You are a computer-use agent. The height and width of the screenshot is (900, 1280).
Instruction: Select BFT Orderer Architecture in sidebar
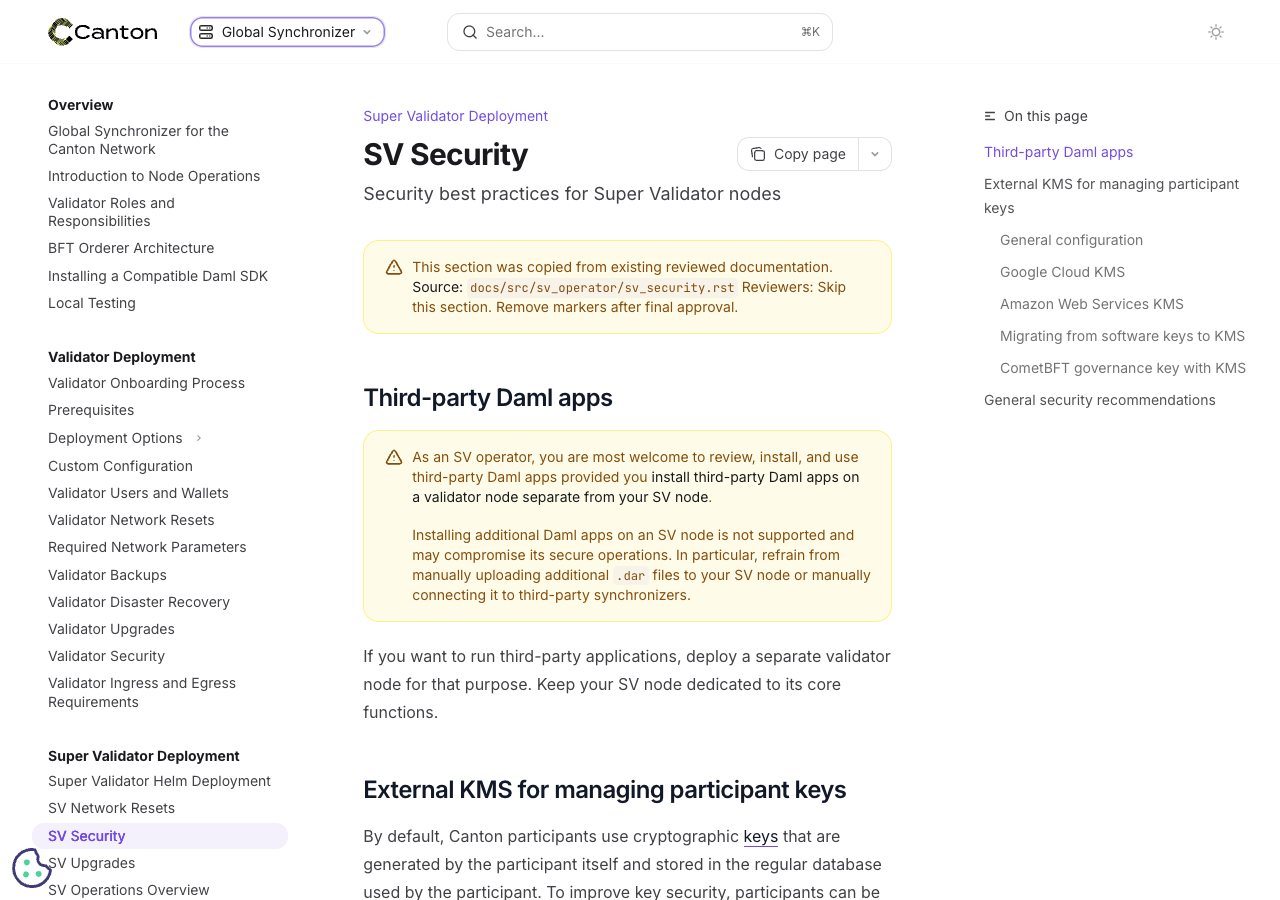[131, 248]
